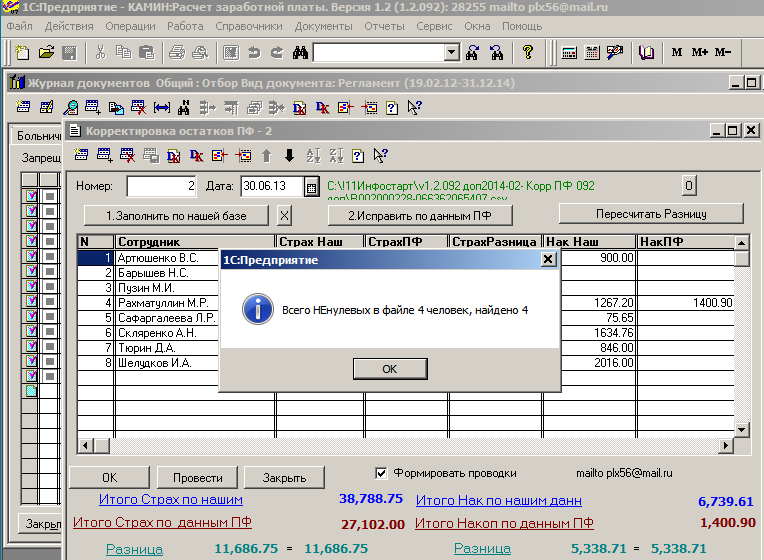This screenshot has height=560, width=764.
Task: Click the interval arrows icon in journal toolbar
Action: pyautogui.click(x=162, y=107)
